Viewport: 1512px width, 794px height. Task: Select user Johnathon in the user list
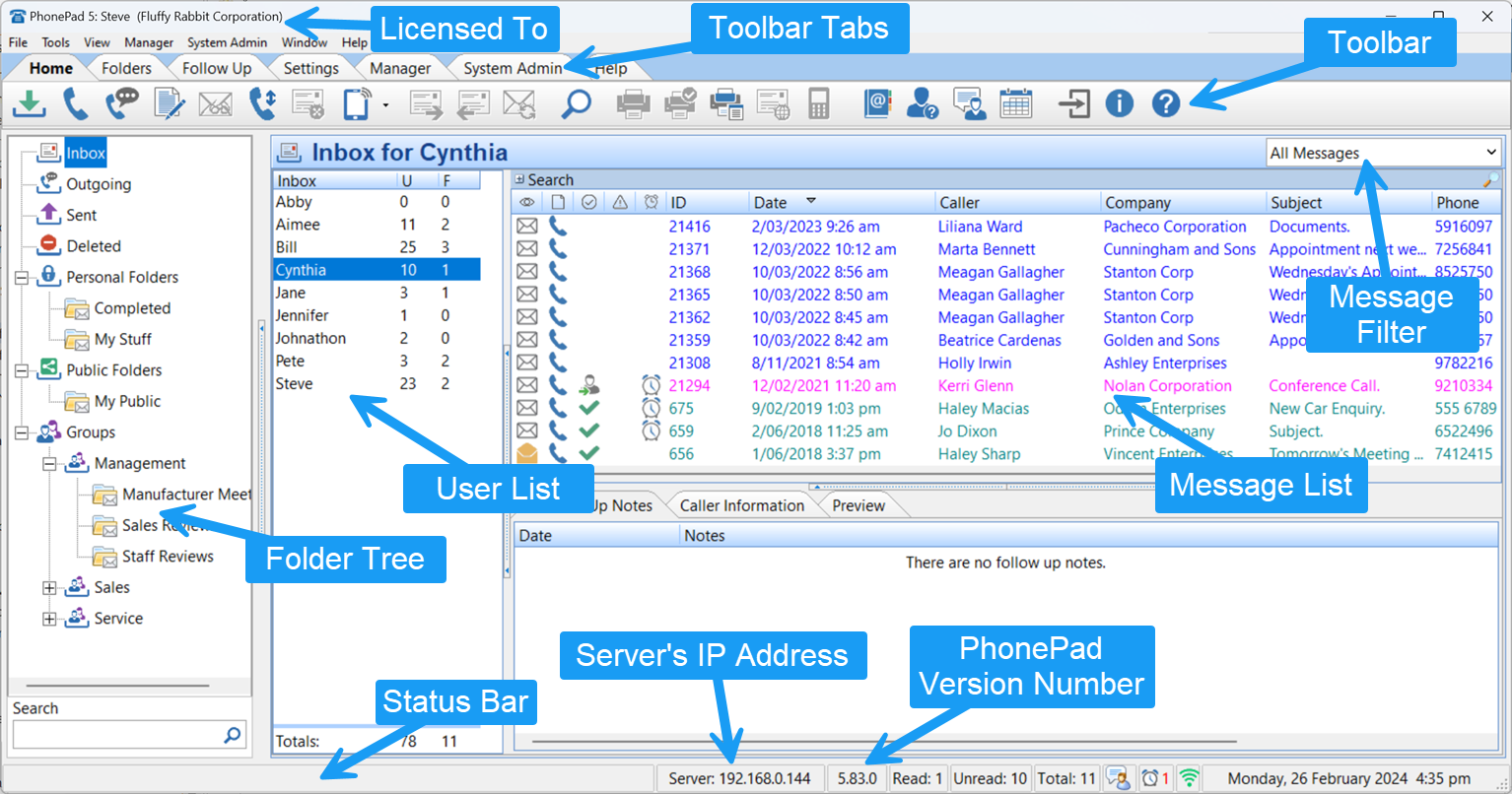click(377, 338)
